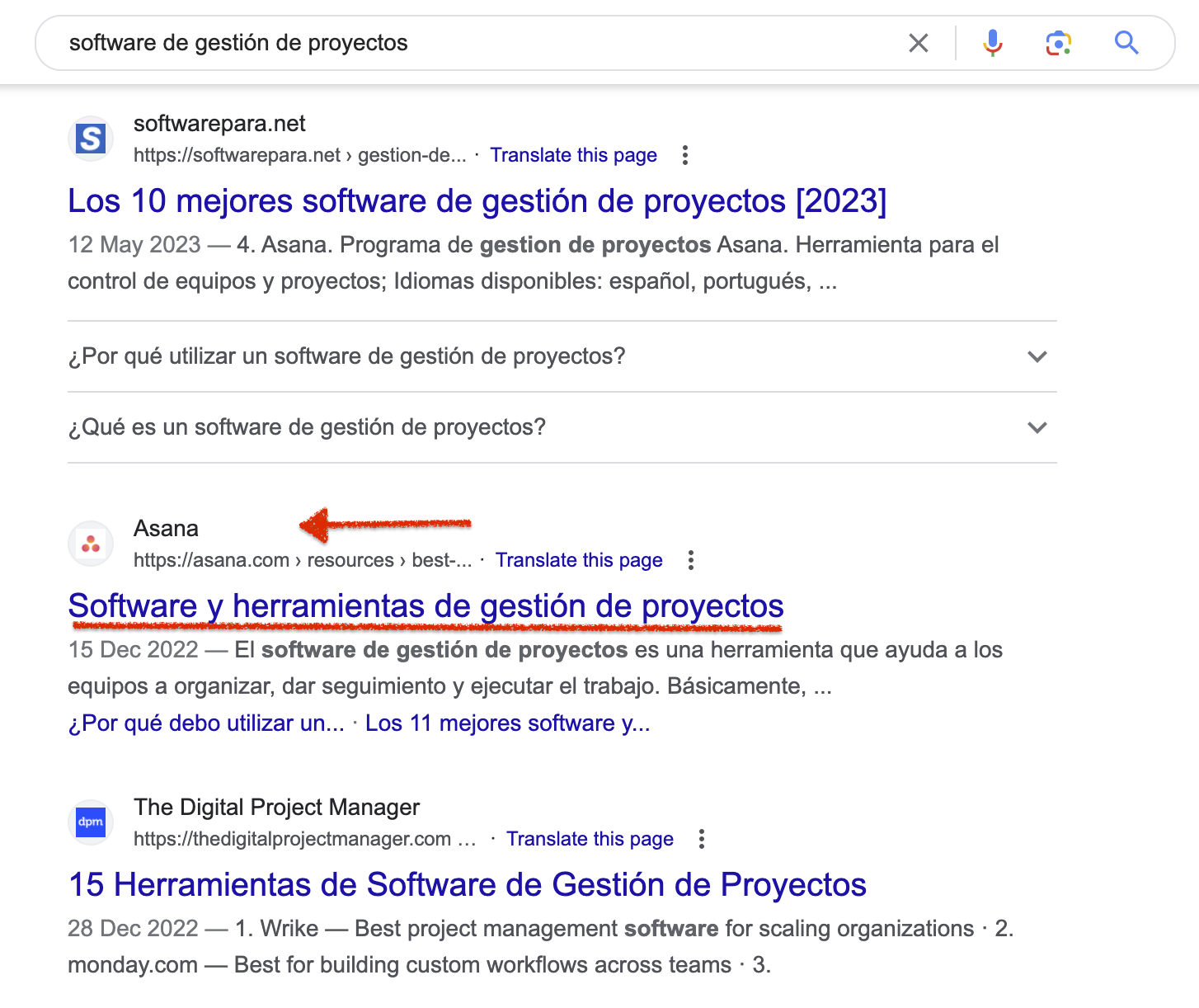
Task: Open '15 Herramientas de Software de Gestión de Proyectos'
Action: tap(468, 885)
